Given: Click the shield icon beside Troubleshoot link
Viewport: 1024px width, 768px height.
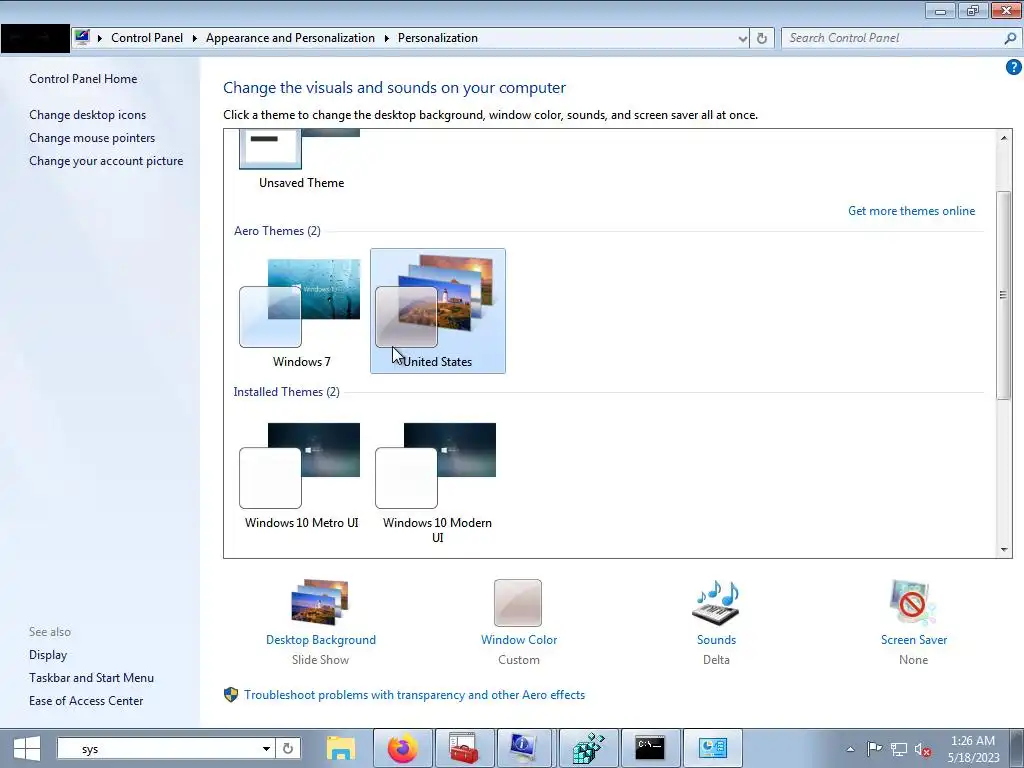Looking at the screenshot, I should coord(231,695).
